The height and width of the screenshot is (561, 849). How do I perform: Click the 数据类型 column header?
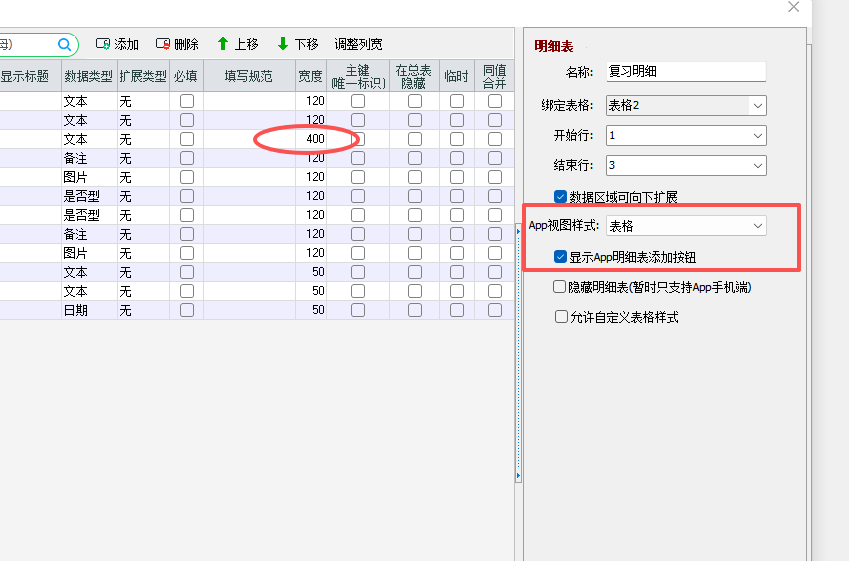tap(88, 76)
